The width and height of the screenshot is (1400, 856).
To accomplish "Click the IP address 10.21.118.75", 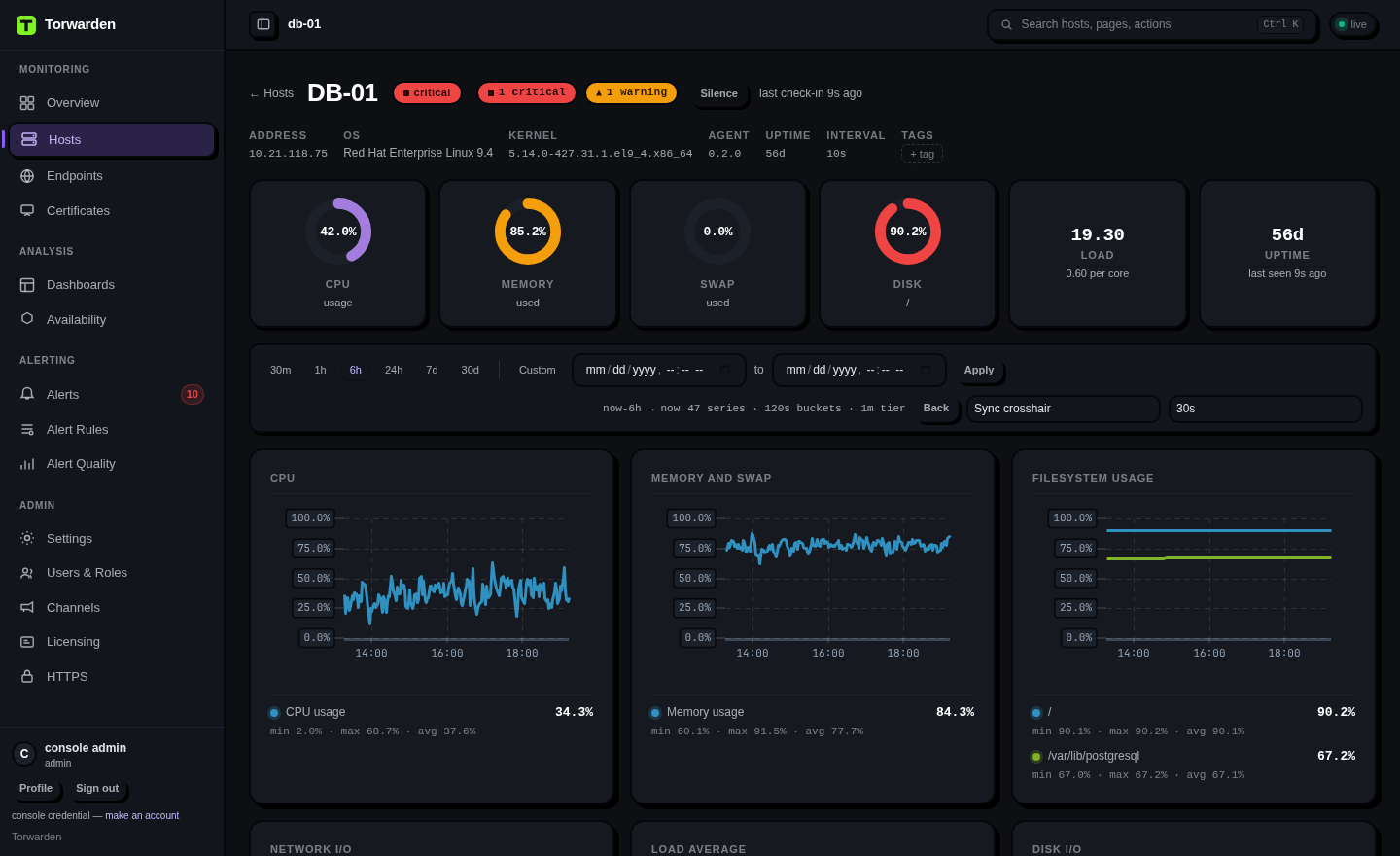I will pos(288,154).
